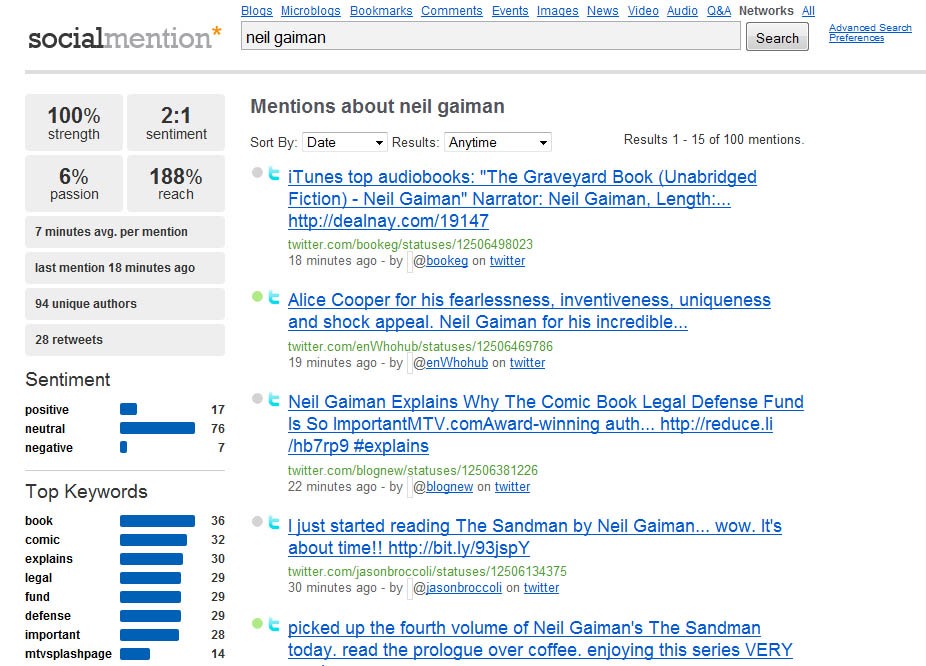The height and width of the screenshot is (666, 926).
Task: Click the 'explains' top keyword label
Action: coord(49,559)
